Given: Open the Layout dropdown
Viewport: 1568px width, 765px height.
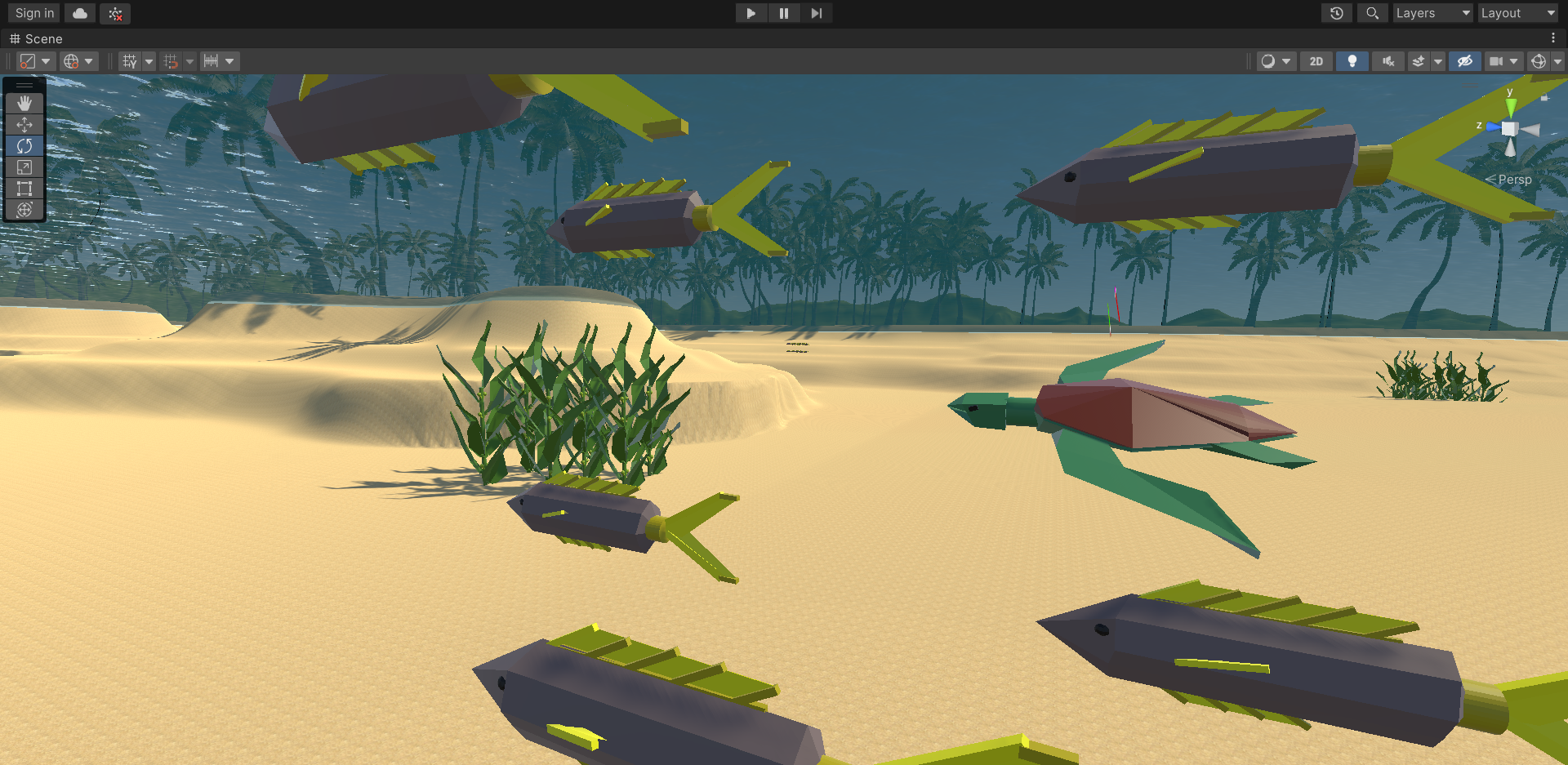Looking at the screenshot, I should pyautogui.click(x=1517, y=13).
